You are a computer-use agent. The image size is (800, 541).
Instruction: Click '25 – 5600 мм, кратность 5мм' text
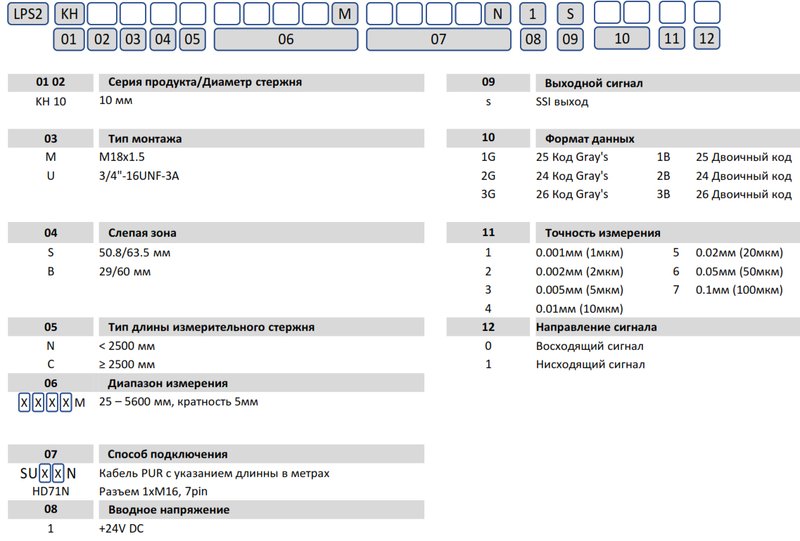pos(179,402)
